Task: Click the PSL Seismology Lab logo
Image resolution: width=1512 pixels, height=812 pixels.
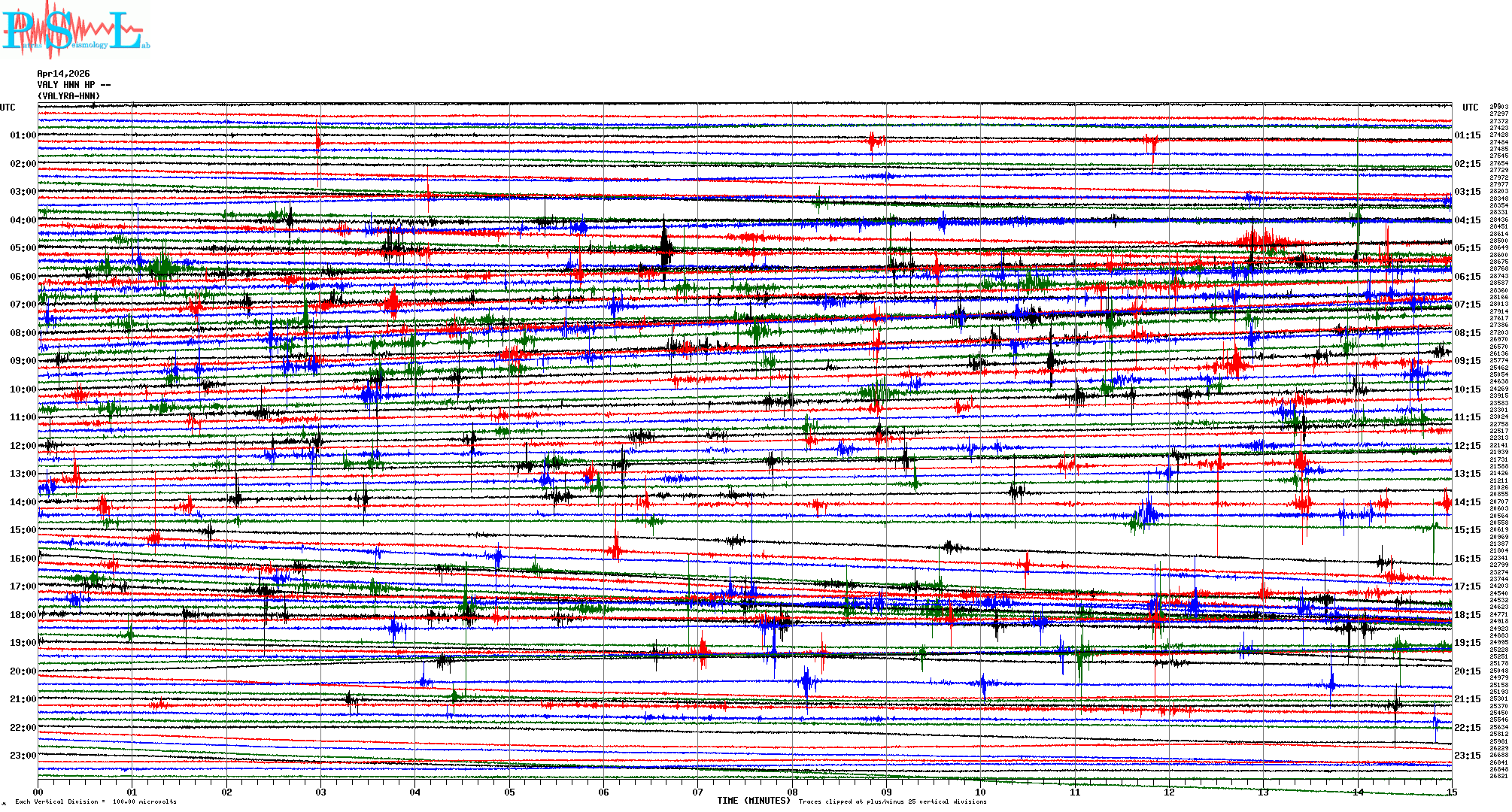Action: pyautogui.click(x=75, y=30)
